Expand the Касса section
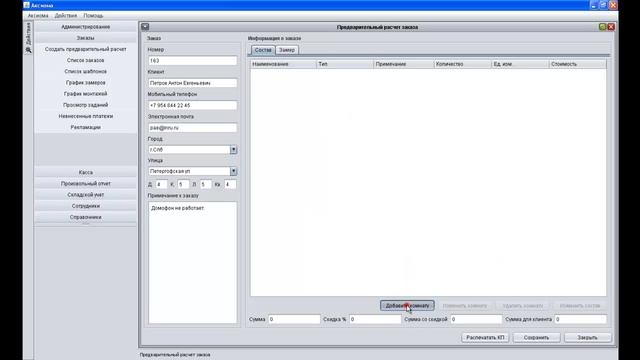640x360 pixels. [x=86, y=172]
